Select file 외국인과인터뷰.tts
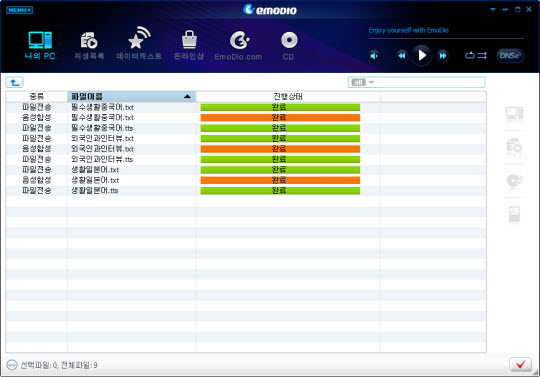Image resolution: width=540 pixels, height=377 pixels. tap(246, 159)
